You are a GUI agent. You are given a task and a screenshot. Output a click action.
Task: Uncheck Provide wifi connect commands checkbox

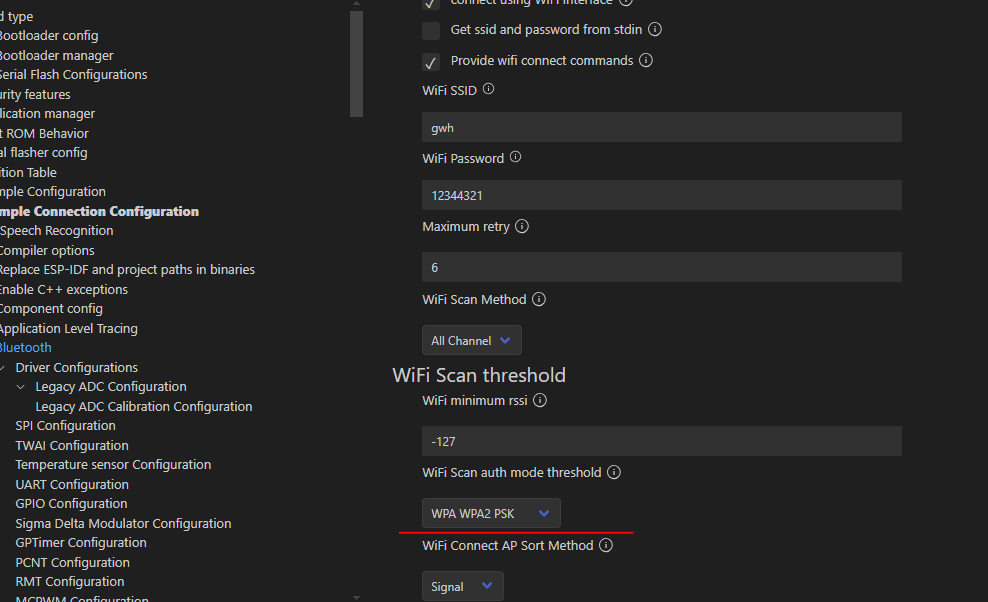tap(431, 61)
